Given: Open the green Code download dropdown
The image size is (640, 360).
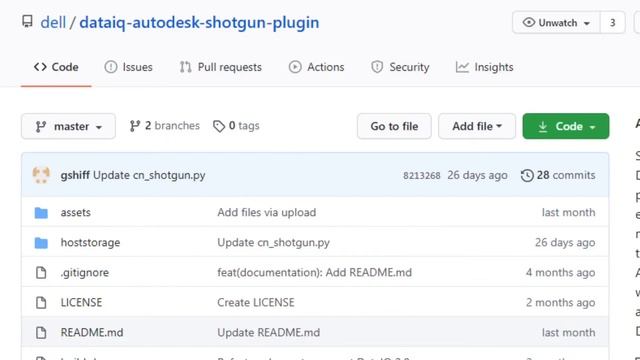Looking at the screenshot, I should [x=566, y=126].
